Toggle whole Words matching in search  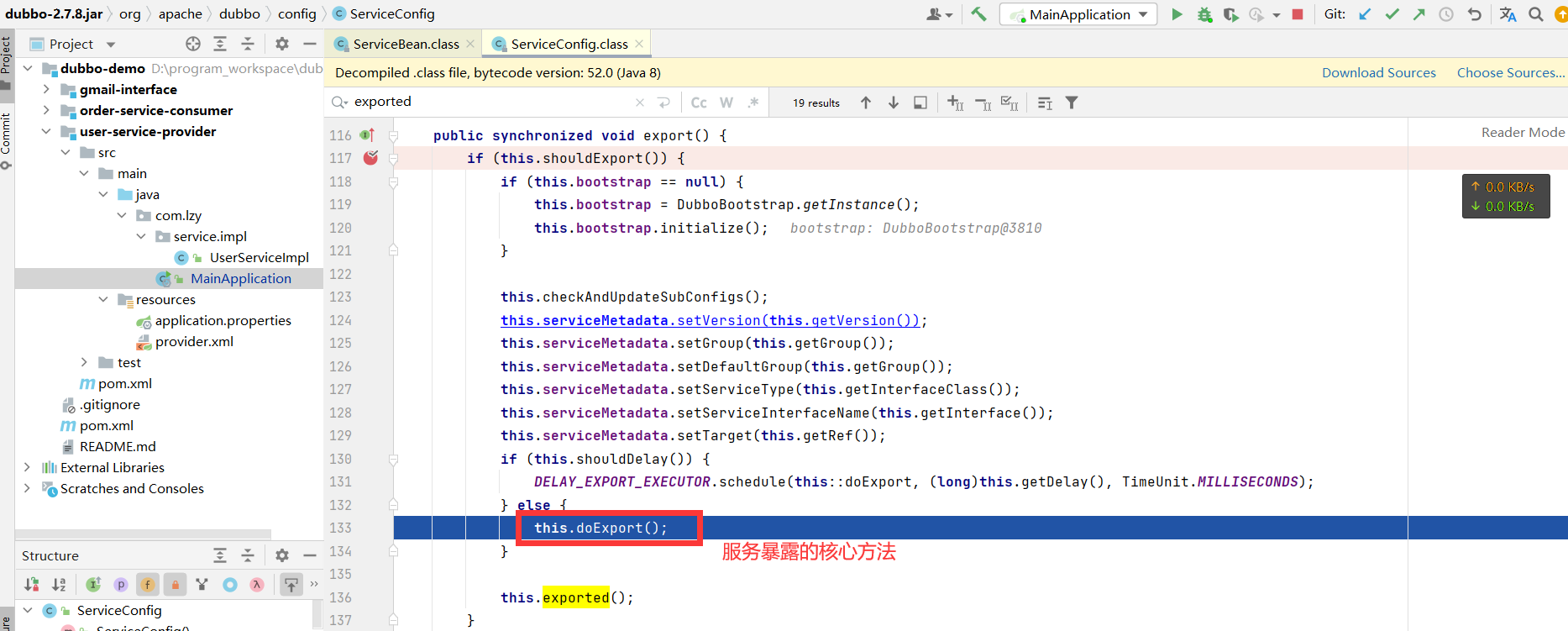(726, 103)
